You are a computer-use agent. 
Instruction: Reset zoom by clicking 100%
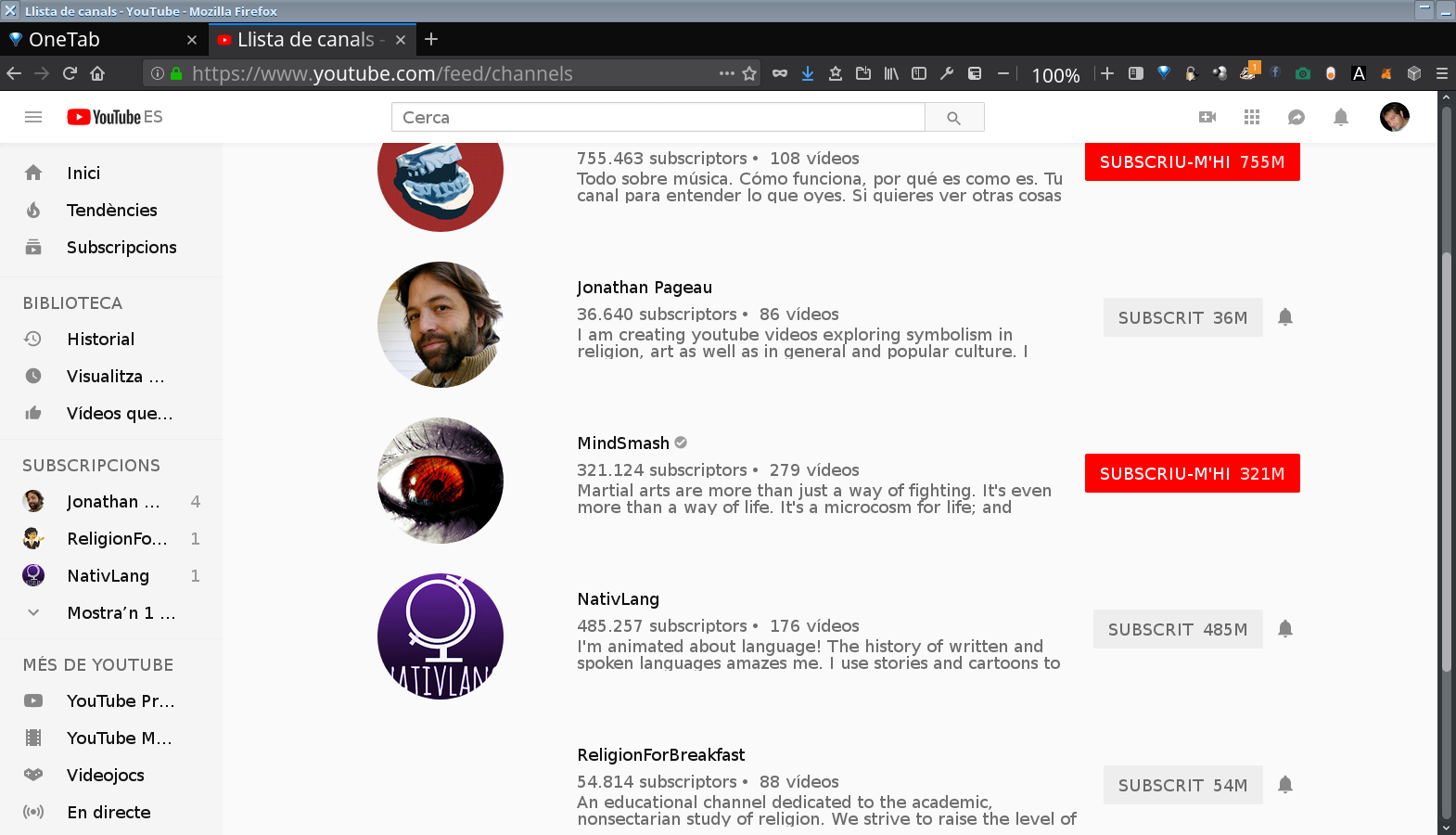coord(1055,74)
